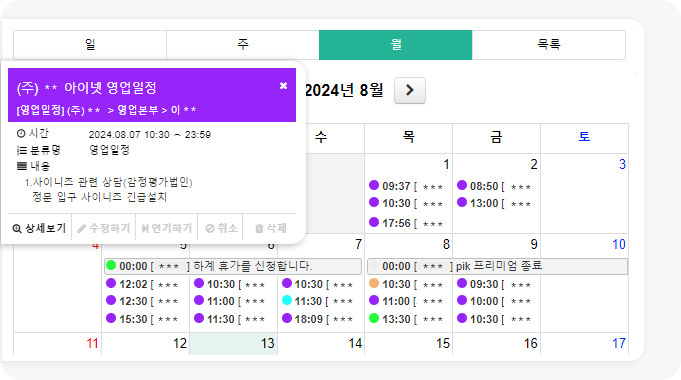Select the 18:09 event on the 7th
Image resolution: width=681 pixels, height=380 pixels.
pos(320,319)
